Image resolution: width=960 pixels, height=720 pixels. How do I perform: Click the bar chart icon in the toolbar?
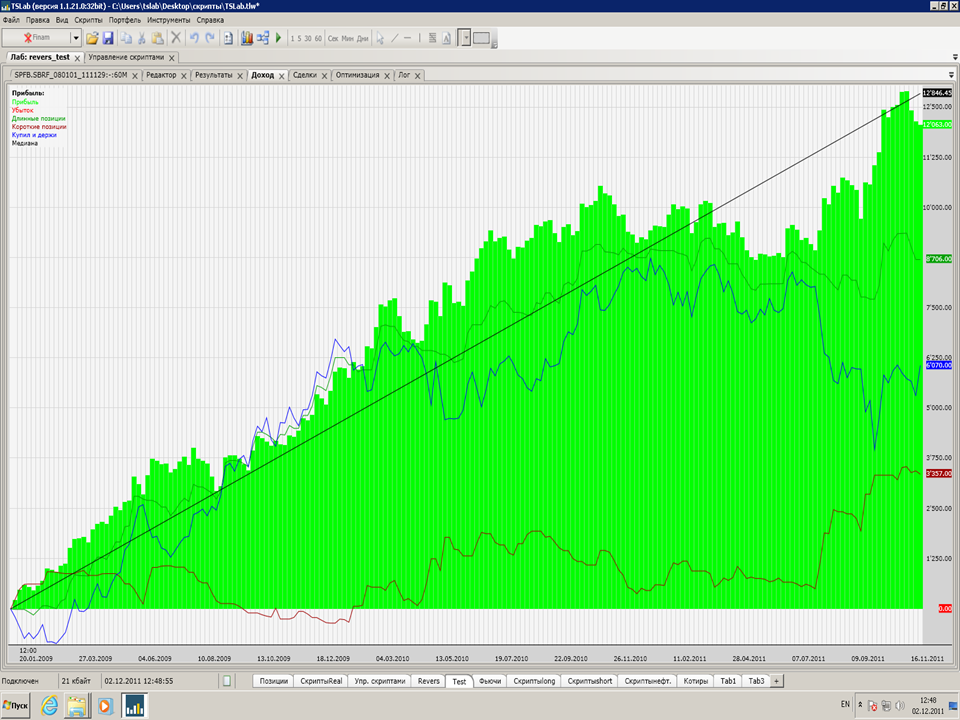[x=247, y=38]
